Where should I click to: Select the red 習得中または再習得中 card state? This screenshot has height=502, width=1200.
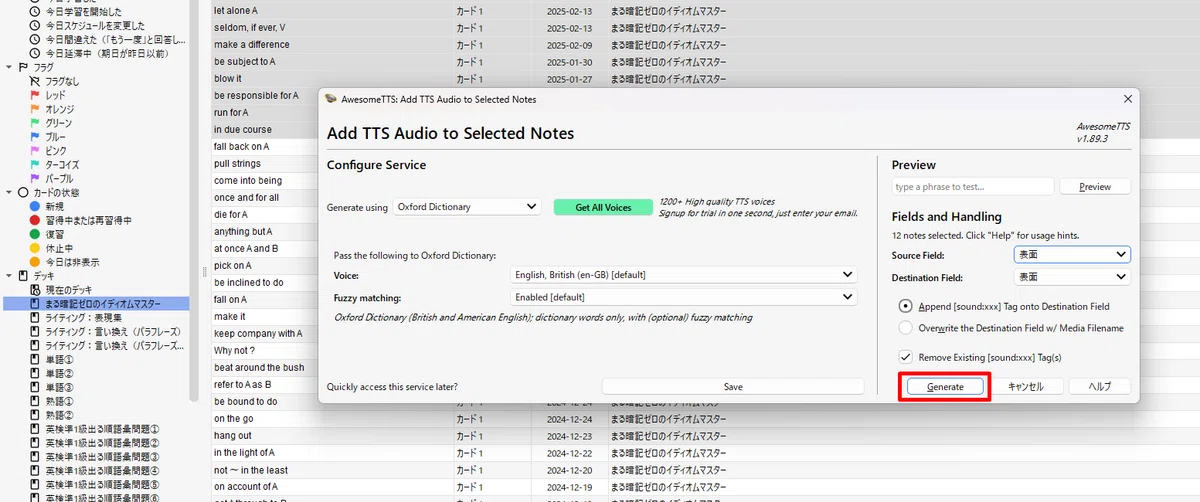80,220
